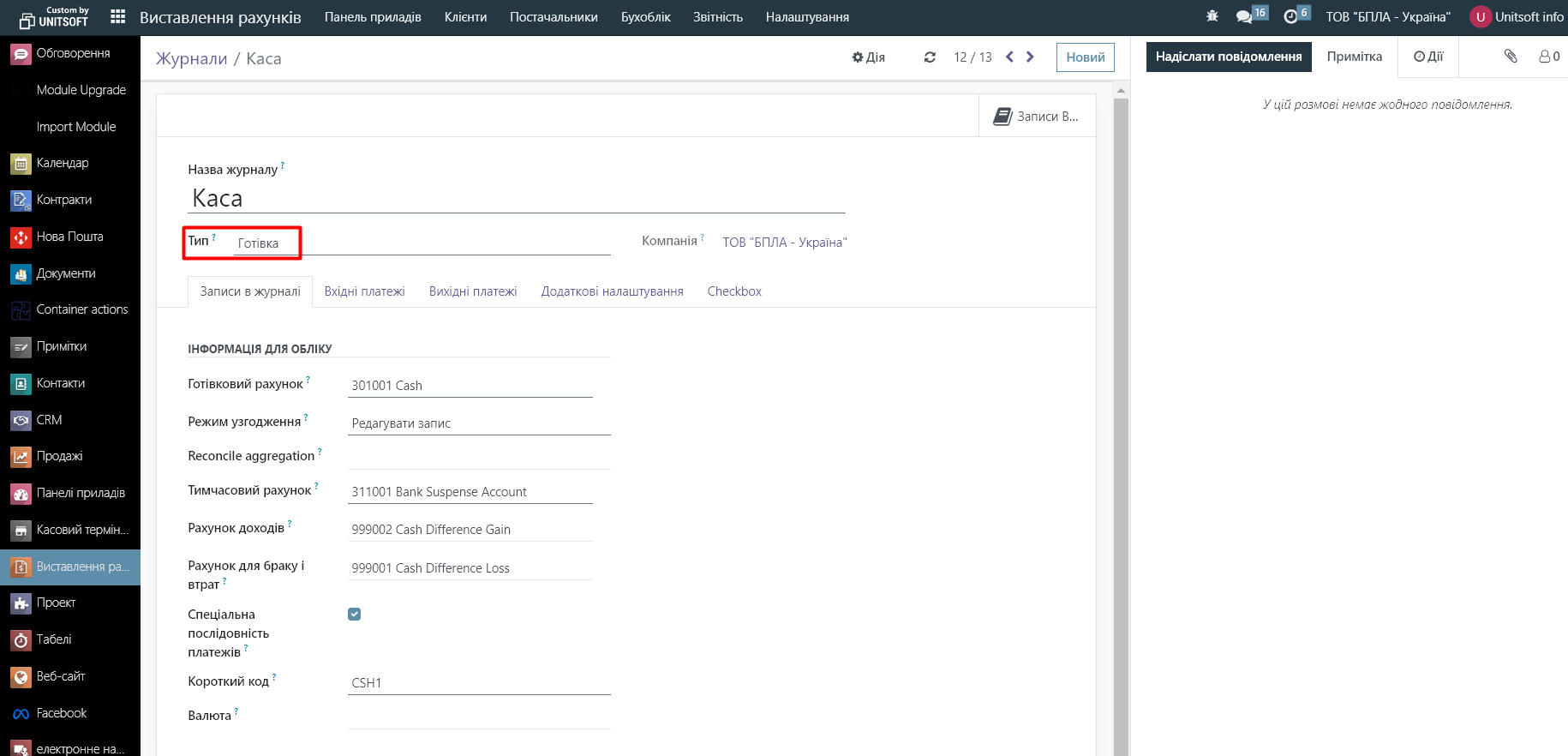The height and width of the screenshot is (756, 1568).
Task: Go to next record arrow
Action: coord(1030,57)
